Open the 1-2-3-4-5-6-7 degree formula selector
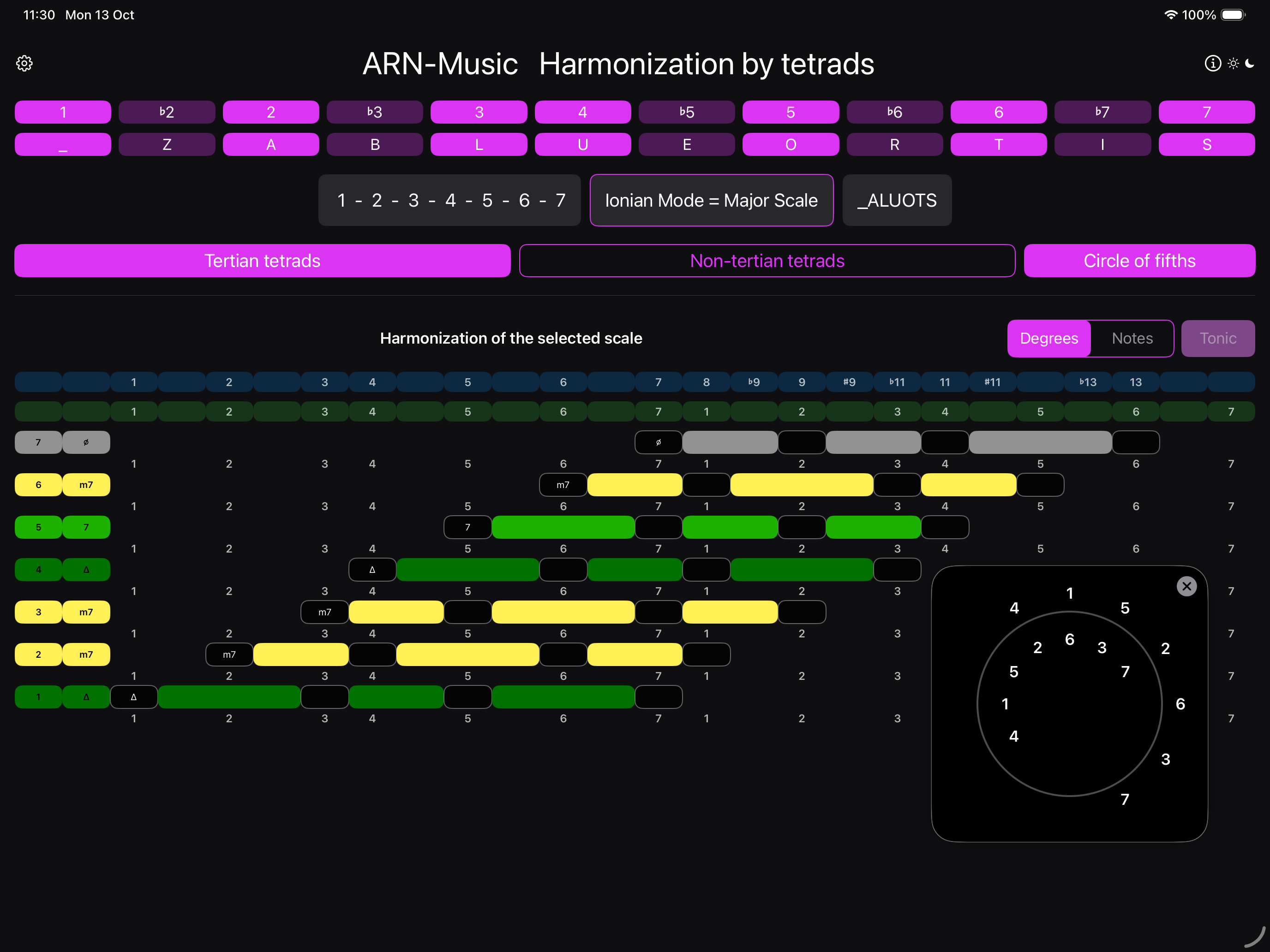Viewport: 1270px width, 952px height. tap(449, 200)
